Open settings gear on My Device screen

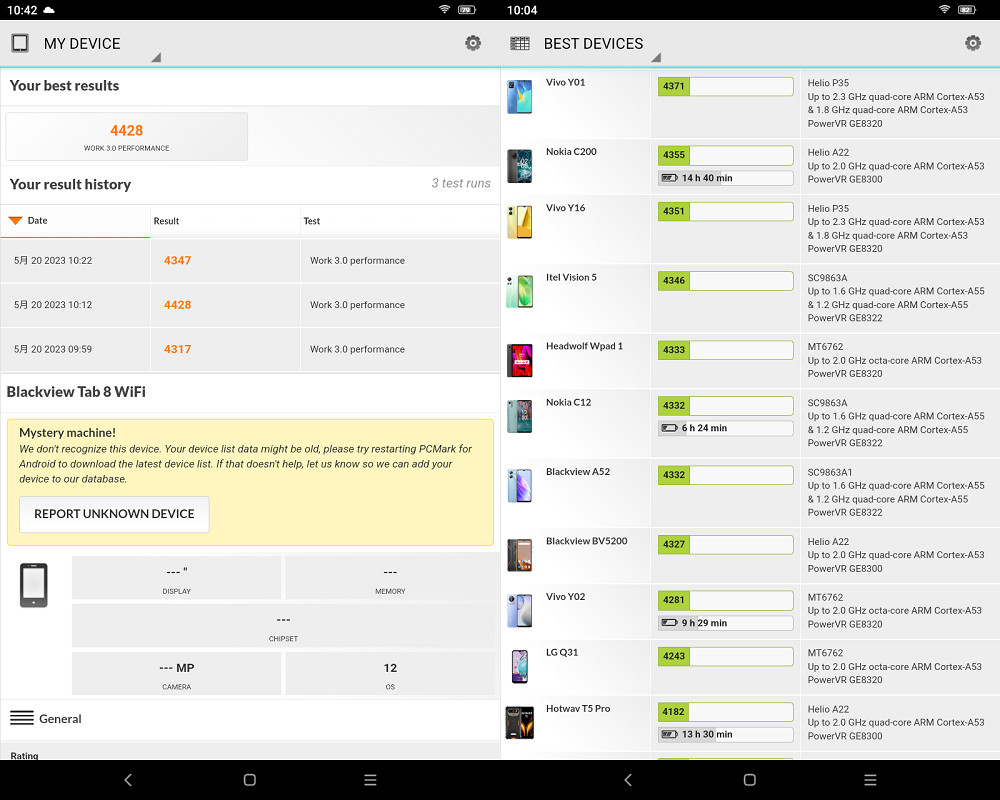click(x=473, y=43)
